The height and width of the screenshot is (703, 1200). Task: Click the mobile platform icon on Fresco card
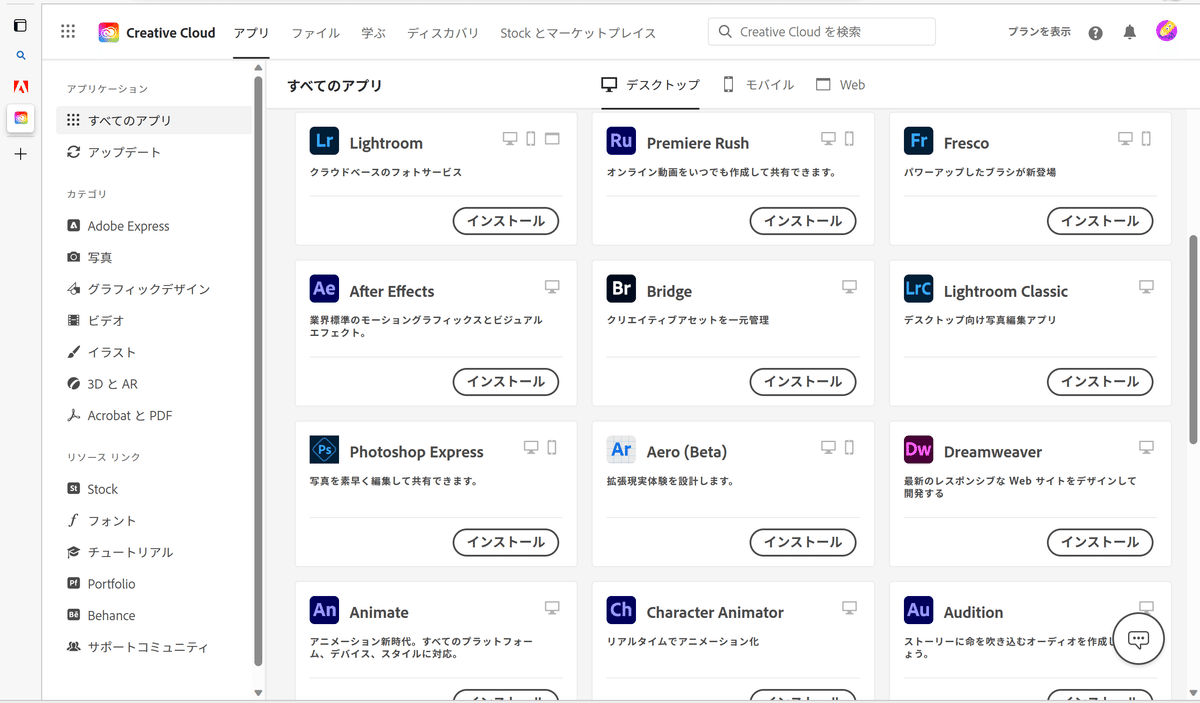coord(1147,139)
